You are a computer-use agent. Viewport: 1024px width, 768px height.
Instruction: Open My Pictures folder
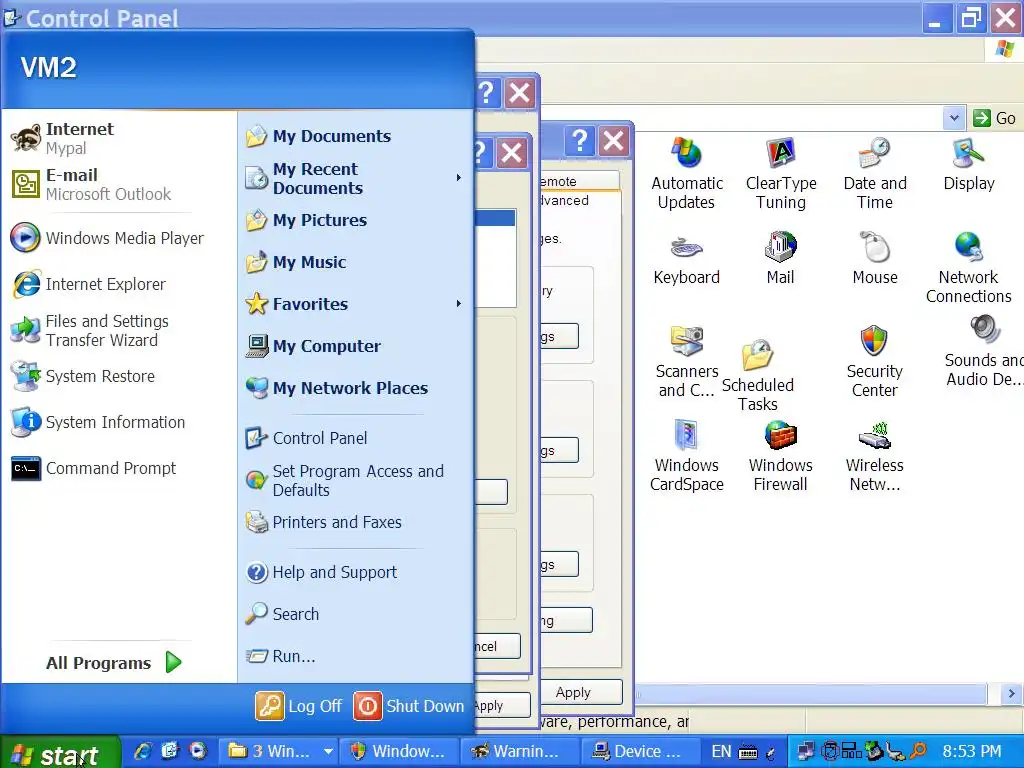(355, 220)
